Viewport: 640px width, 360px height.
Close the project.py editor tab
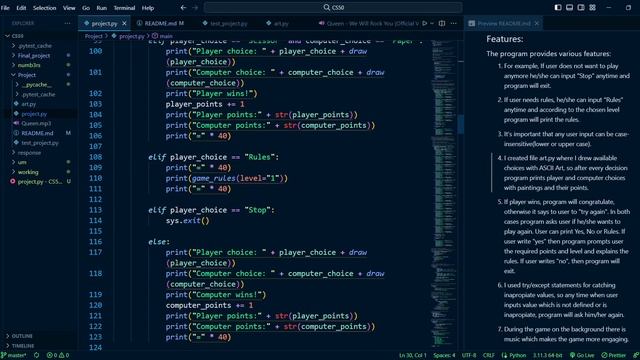coord(124,24)
